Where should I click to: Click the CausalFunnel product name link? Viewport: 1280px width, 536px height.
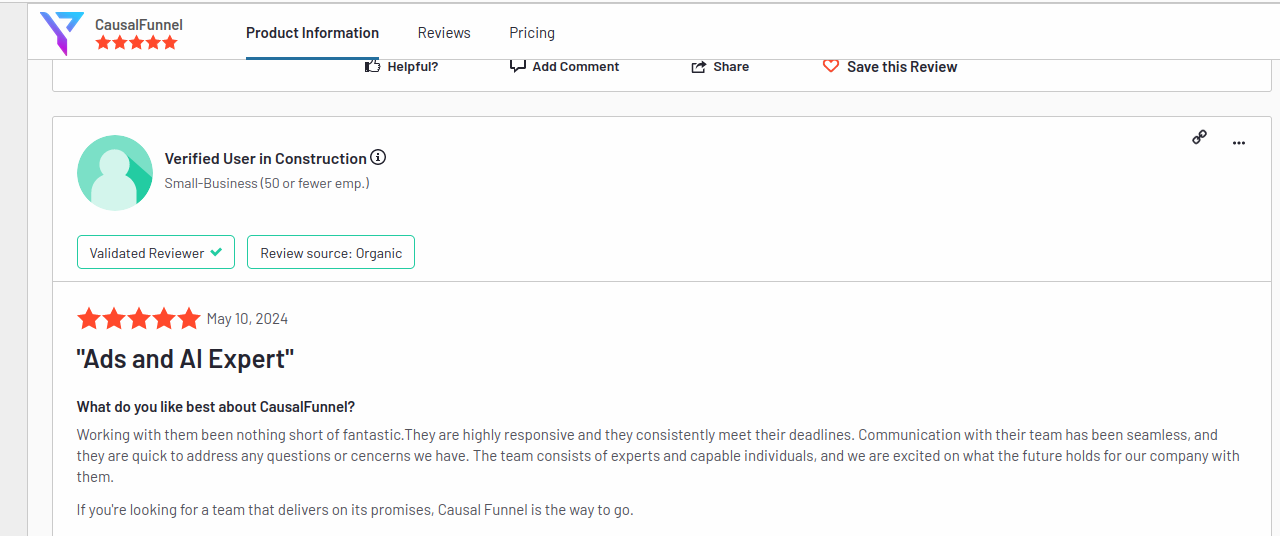click(139, 24)
